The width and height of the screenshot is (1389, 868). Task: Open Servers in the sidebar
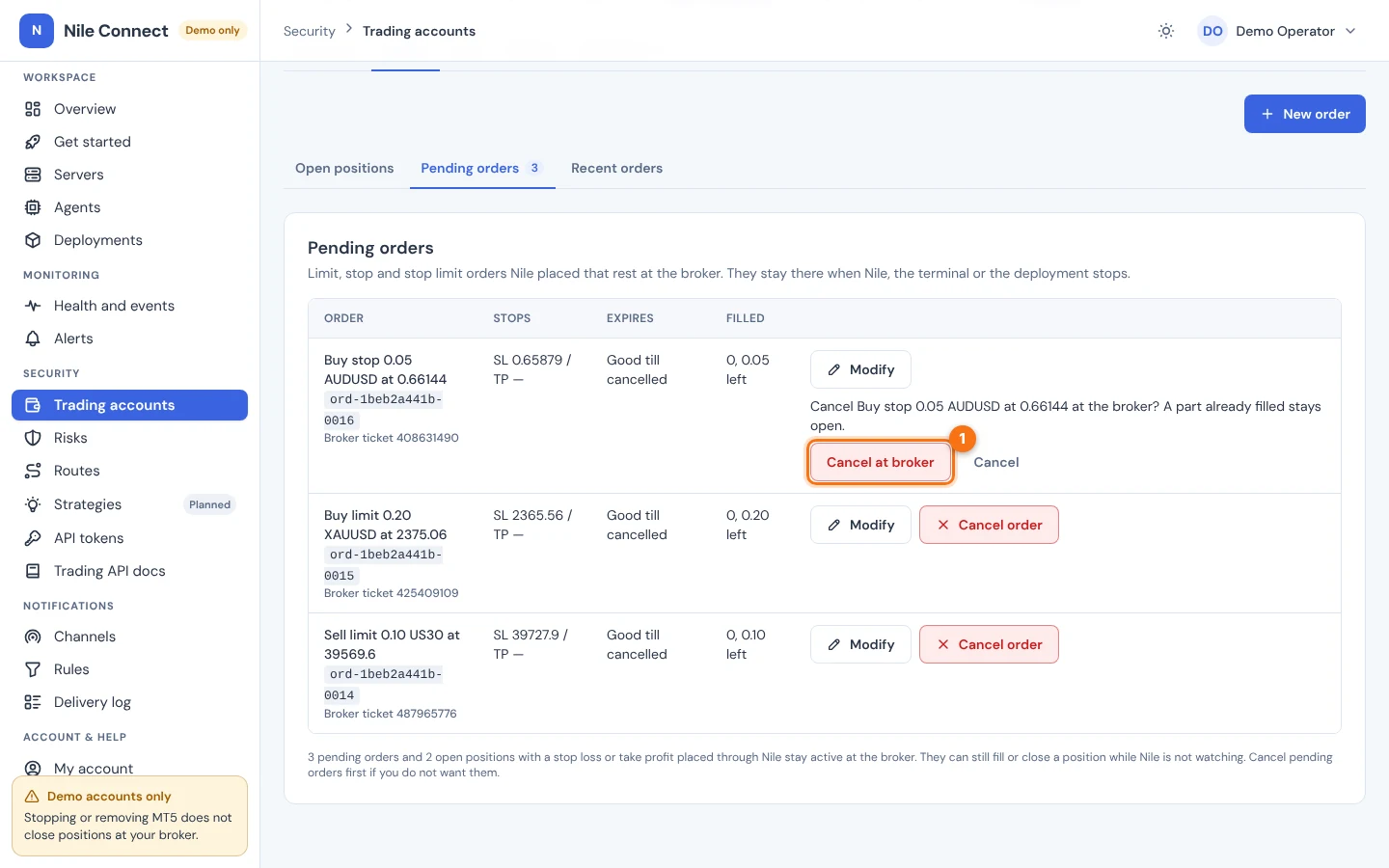(129, 175)
